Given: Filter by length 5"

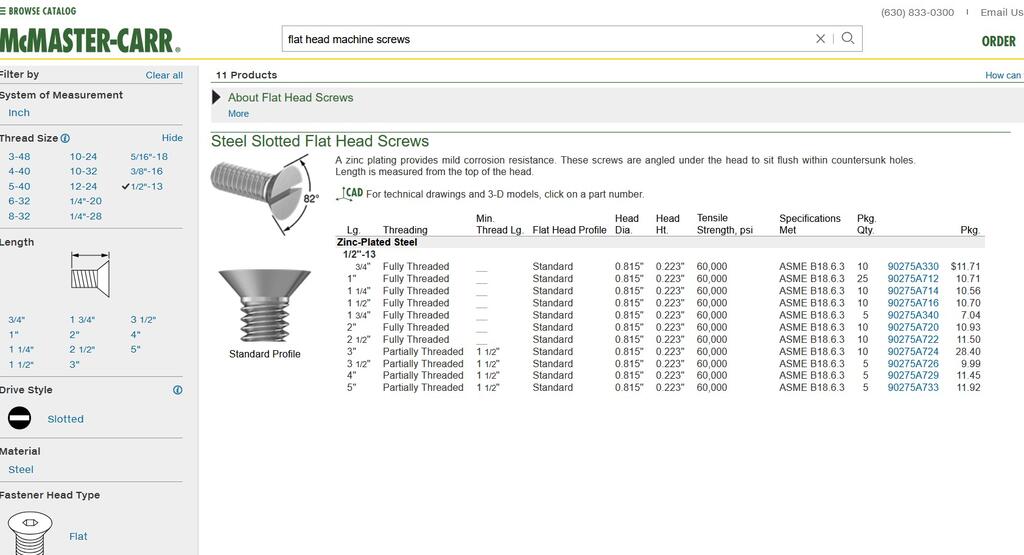Looking at the screenshot, I should (x=135, y=349).
